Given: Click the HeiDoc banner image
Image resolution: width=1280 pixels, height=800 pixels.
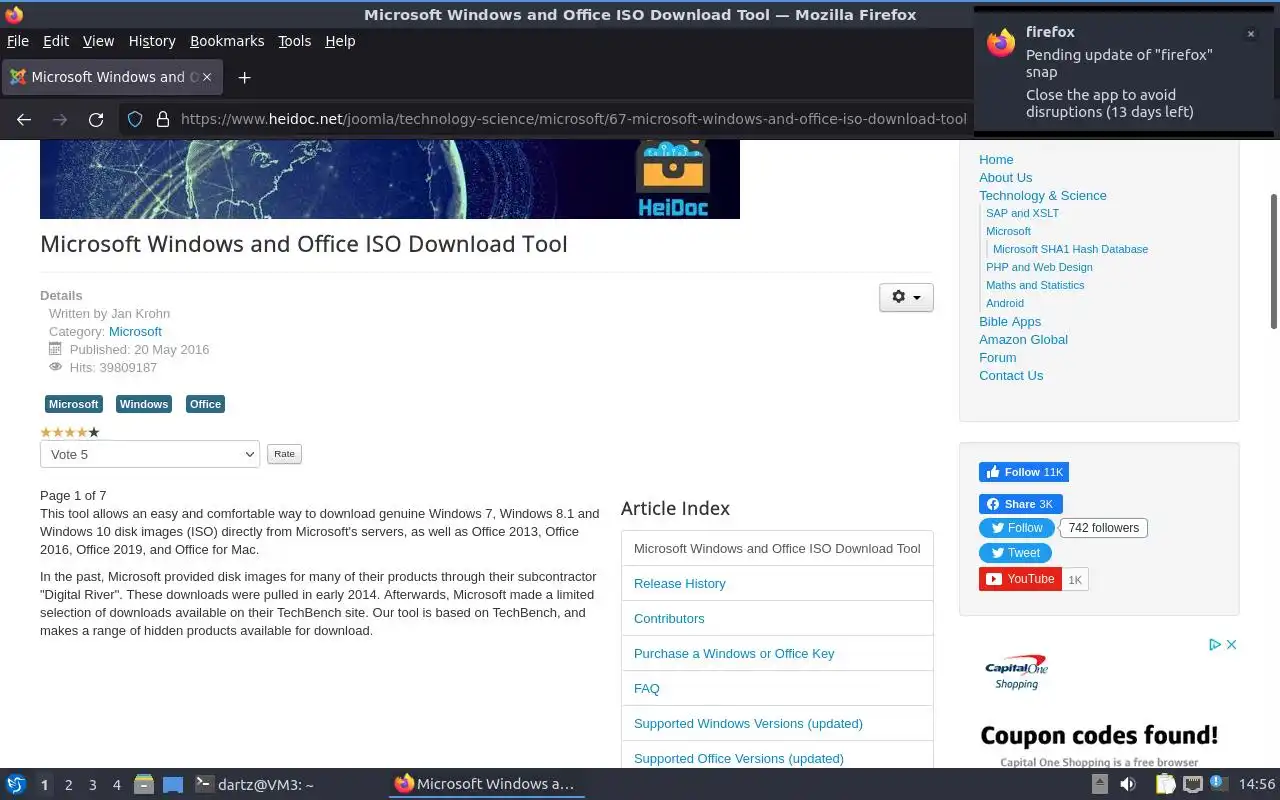Looking at the screenshot, I should [390, 179].
